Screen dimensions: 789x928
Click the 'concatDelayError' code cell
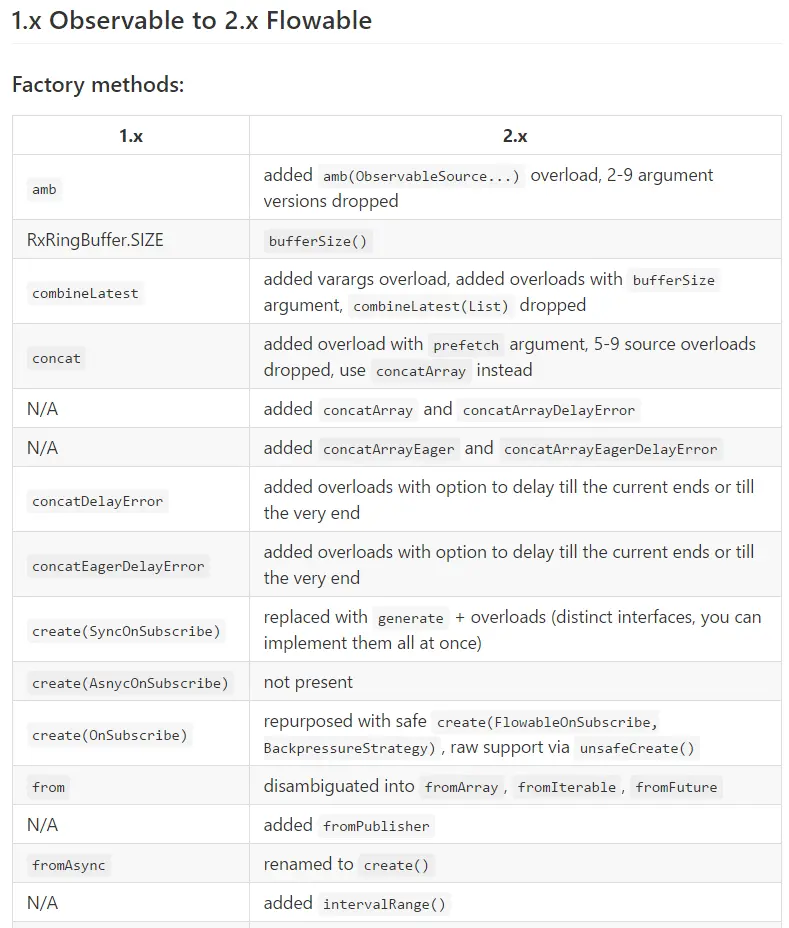(x=98, y=502)
